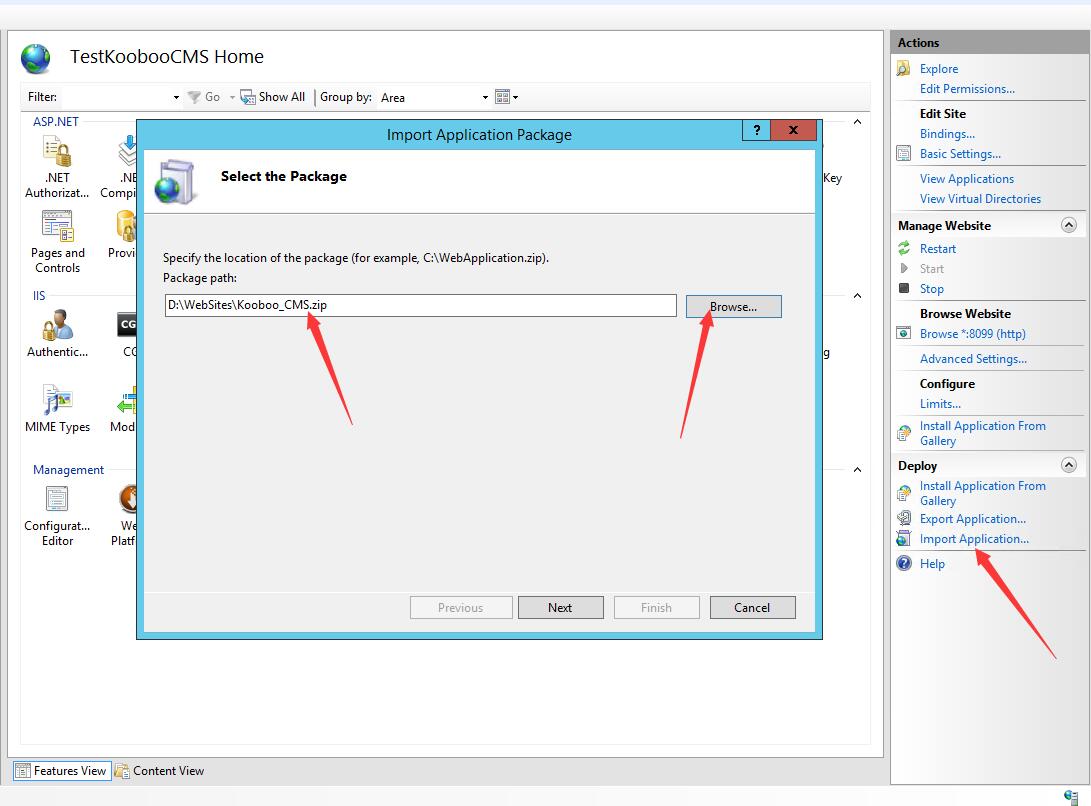The height and width of the screenshot is (806, 1091).
Task: Click the Install From Gallery icon under Manage Website
Action: 903,434
